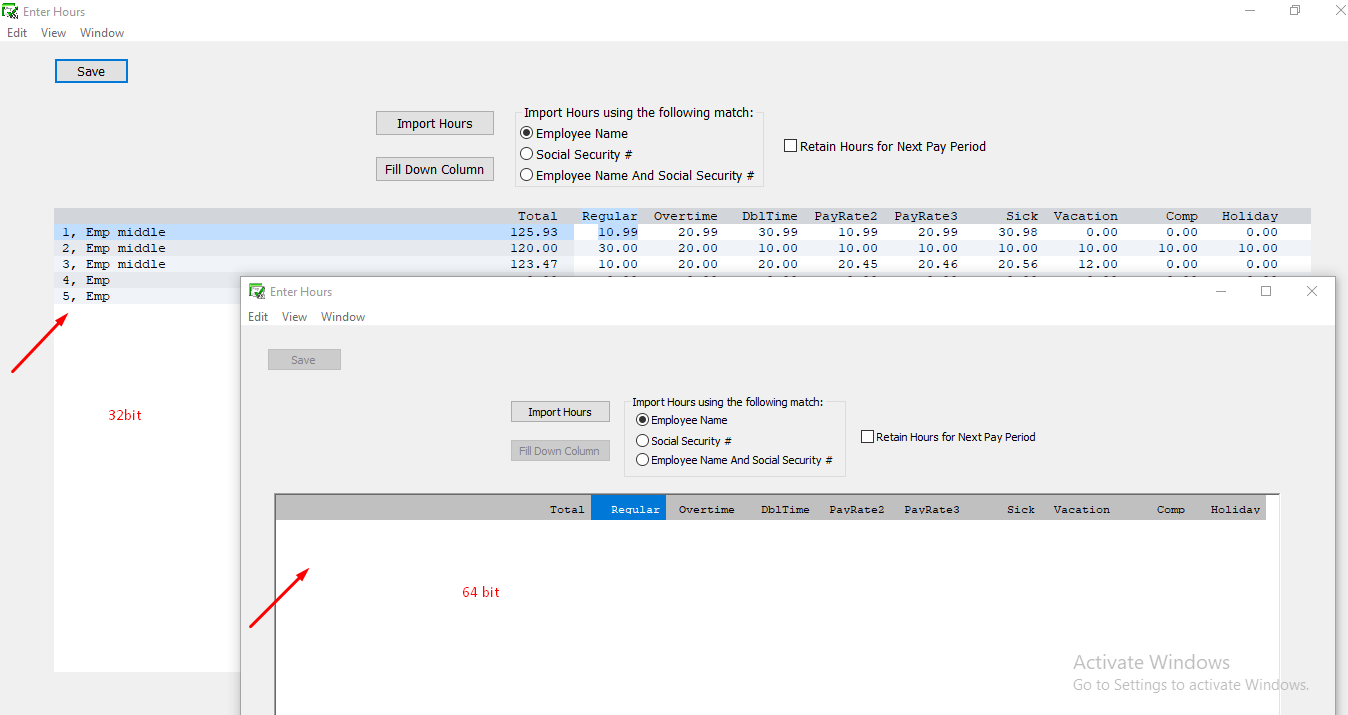Click the selected Regular cell 10.99 in row 1
1348x715 pixels.
coord(617,232)
